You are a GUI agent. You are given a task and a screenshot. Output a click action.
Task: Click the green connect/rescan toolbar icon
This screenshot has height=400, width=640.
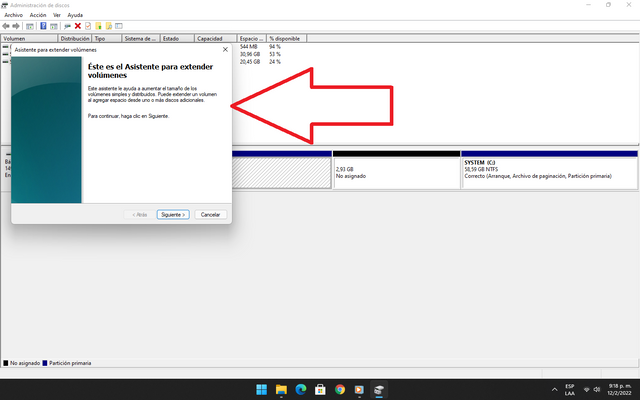[67, 26]
